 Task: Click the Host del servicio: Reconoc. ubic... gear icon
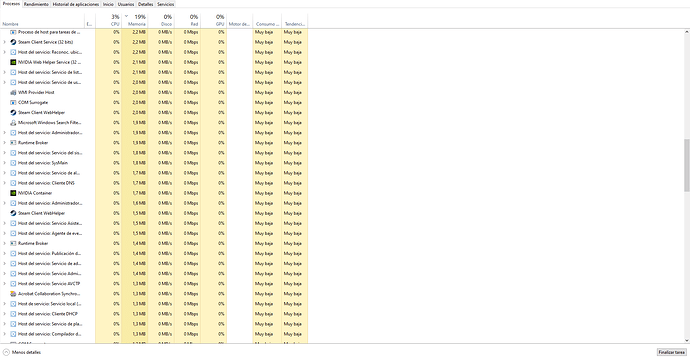(13, 52)
